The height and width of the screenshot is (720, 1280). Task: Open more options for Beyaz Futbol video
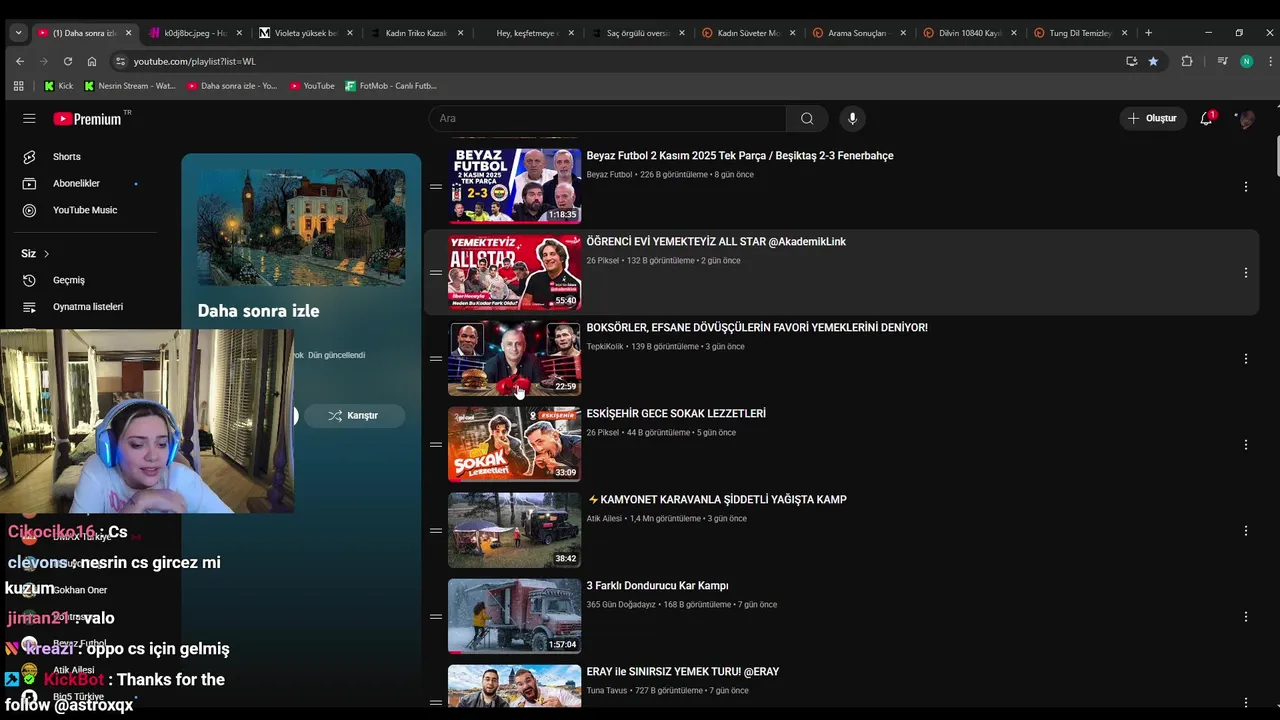click(1246, 187)
